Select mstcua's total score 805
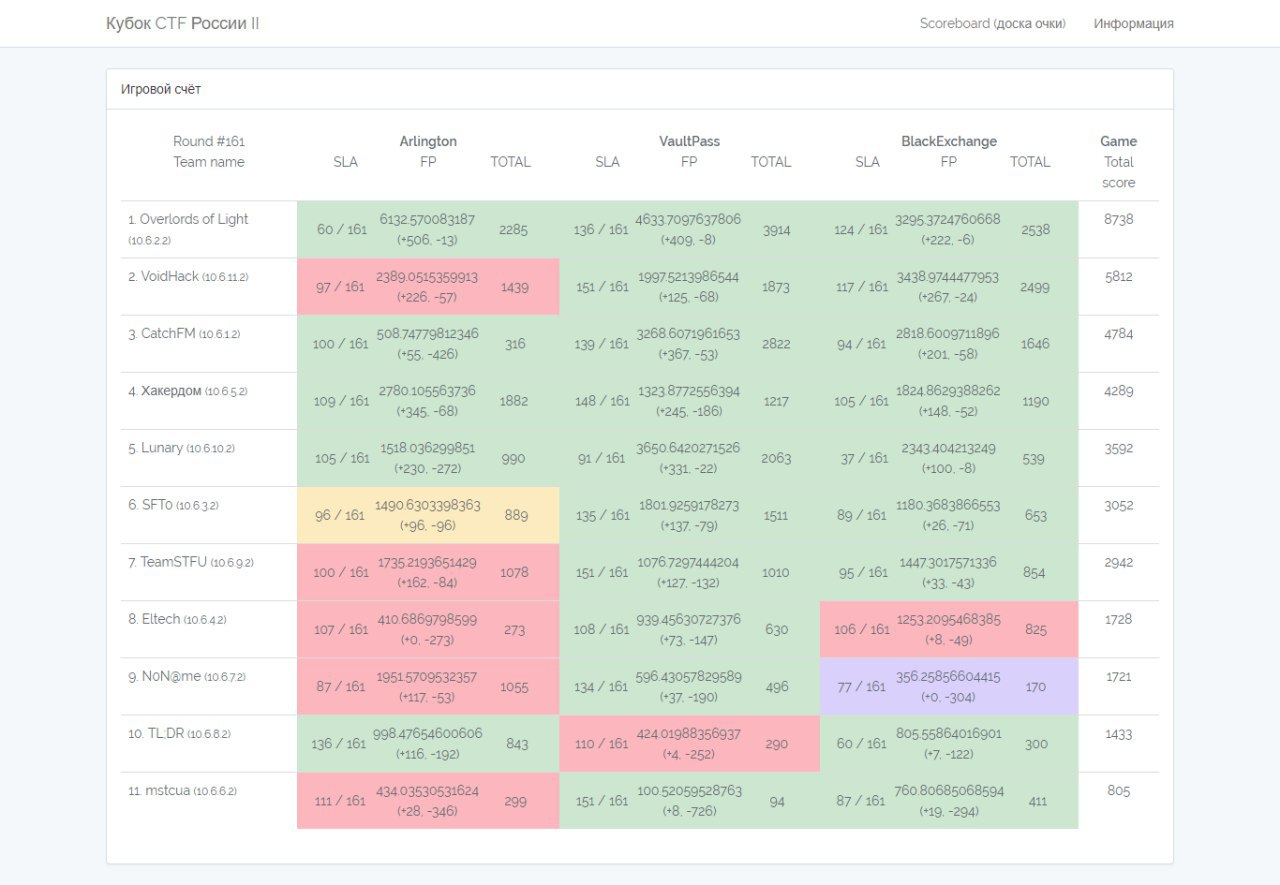Screen dimensions: 1280x885 (x=1119, y=790)
